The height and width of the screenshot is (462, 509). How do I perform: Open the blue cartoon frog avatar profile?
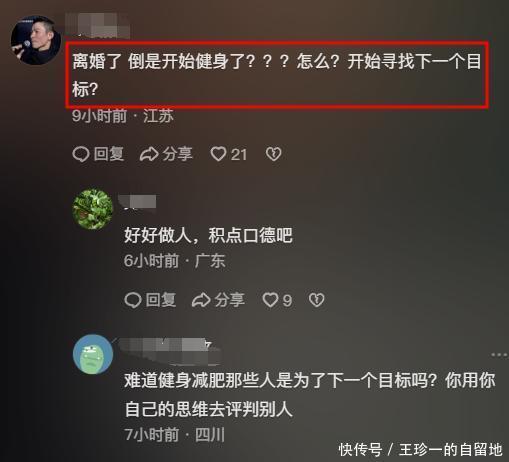click(x=93, y=354)
